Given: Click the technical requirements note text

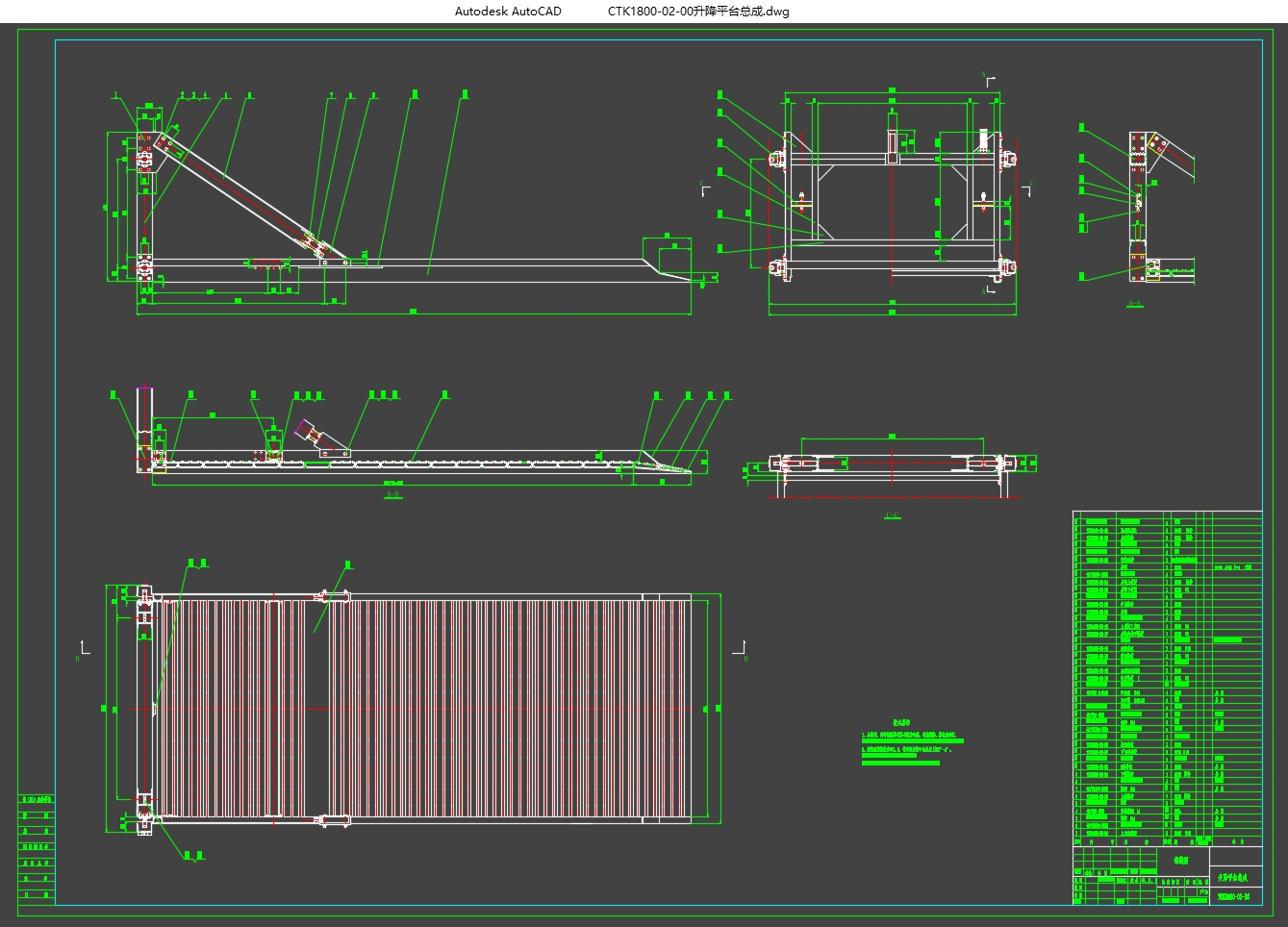Looking at the screenshot, I should pyautogui.click(x=913, y=741).
